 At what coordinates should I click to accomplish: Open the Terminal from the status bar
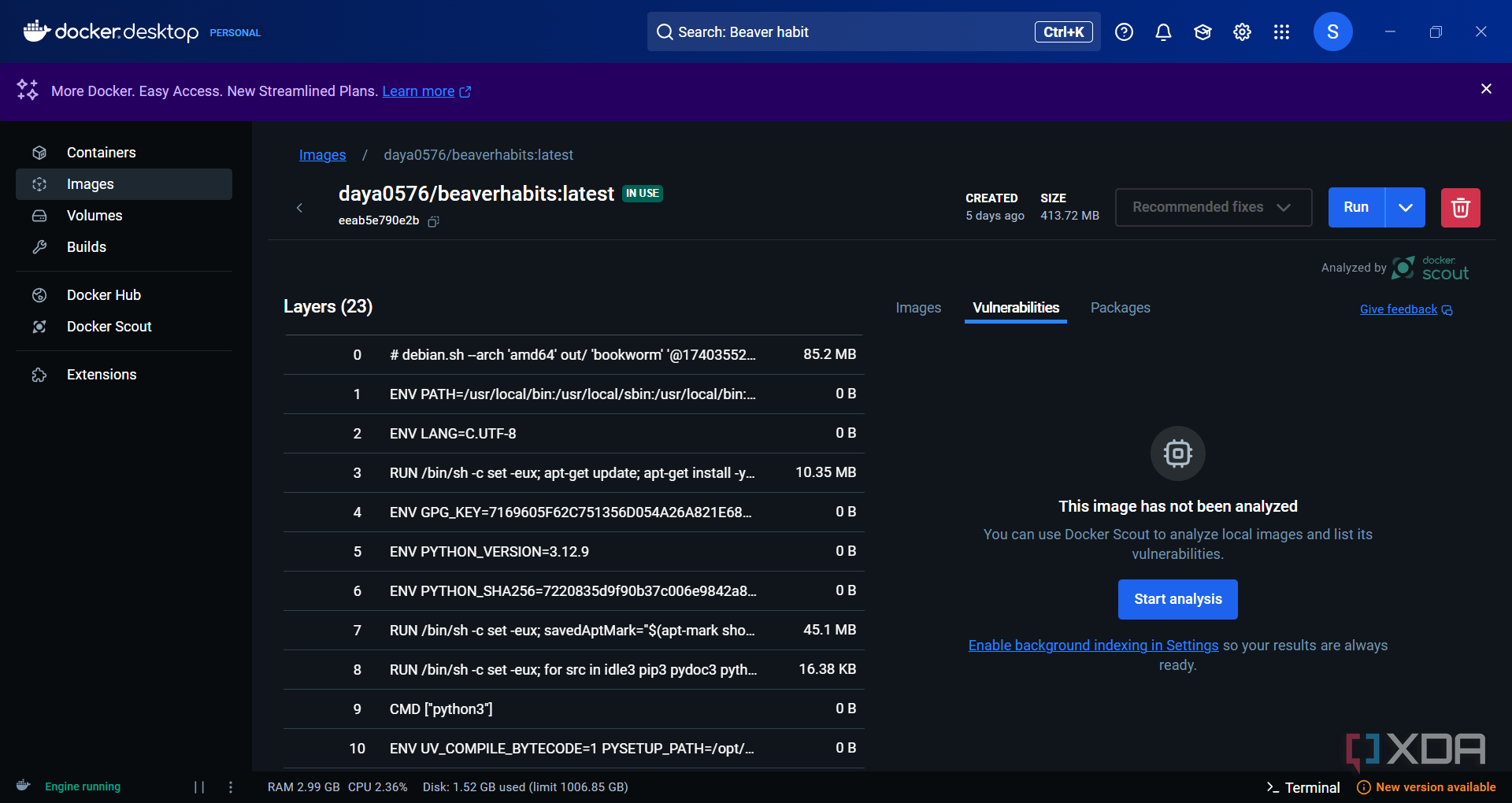(x=1303, y=787)
